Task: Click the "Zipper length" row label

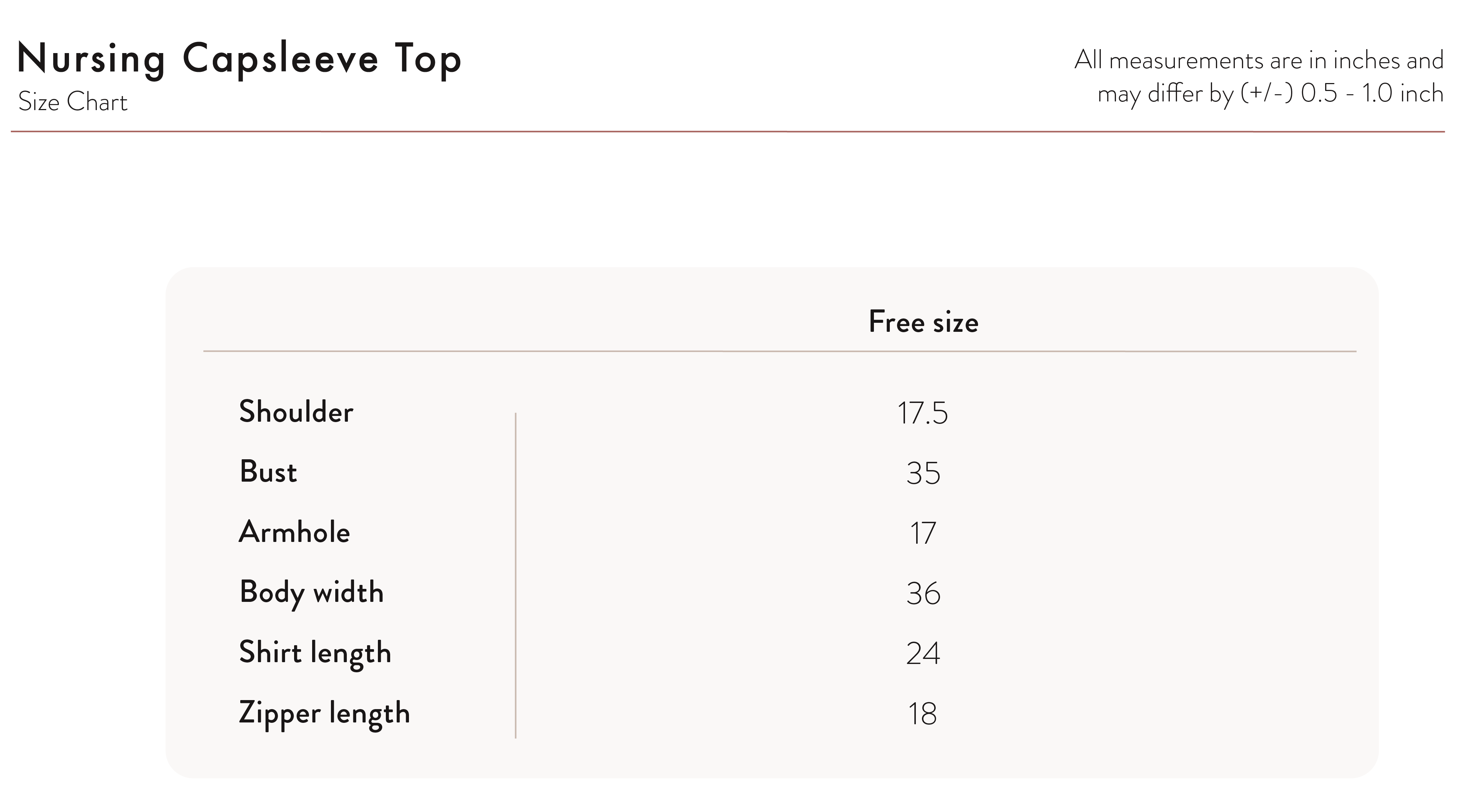Action: click(324, 713)
